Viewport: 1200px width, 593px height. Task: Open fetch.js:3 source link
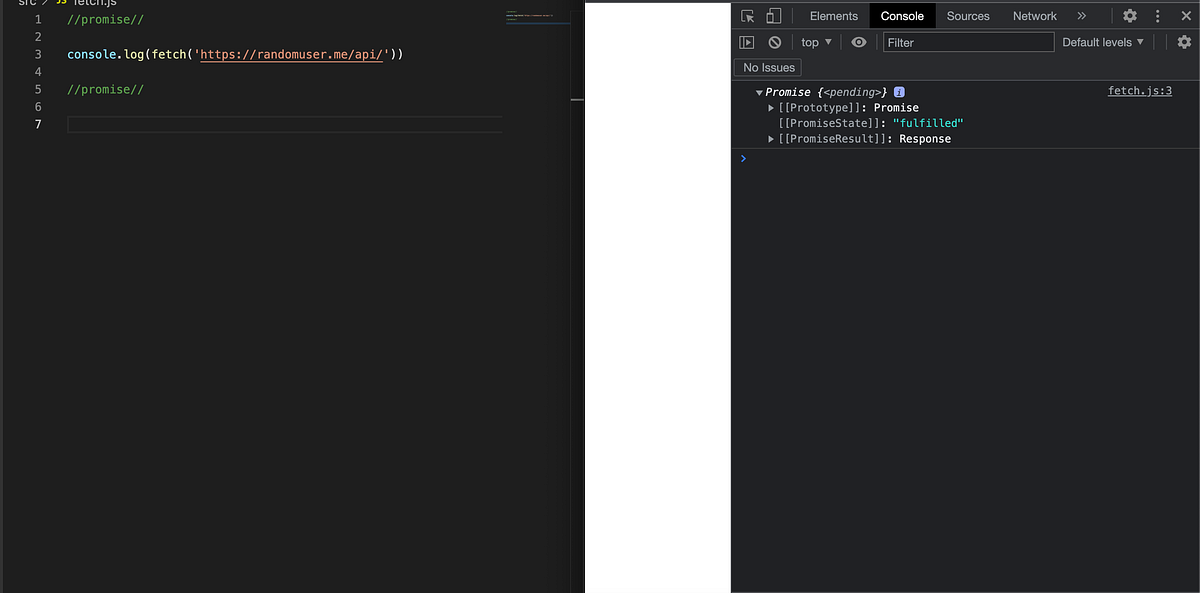point(1139,90)
